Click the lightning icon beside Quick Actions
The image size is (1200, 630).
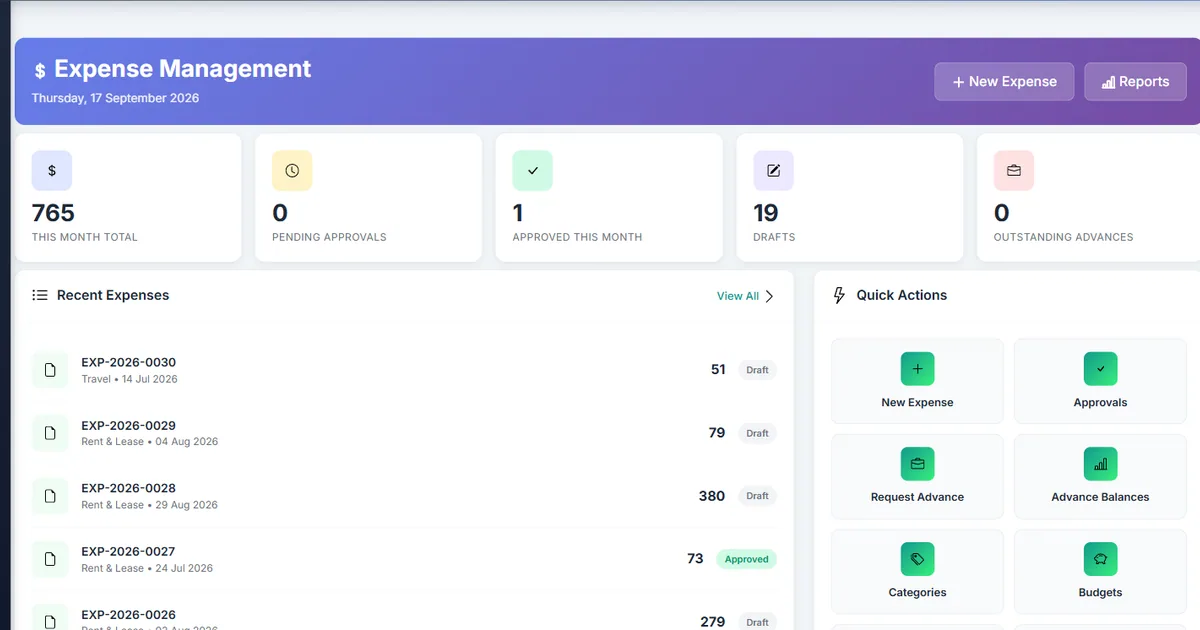coord(839,295)
